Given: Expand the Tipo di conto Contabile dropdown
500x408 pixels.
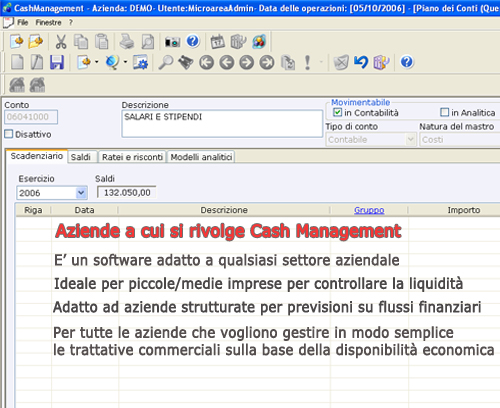Looking at the screenshot, I should 411,139.
